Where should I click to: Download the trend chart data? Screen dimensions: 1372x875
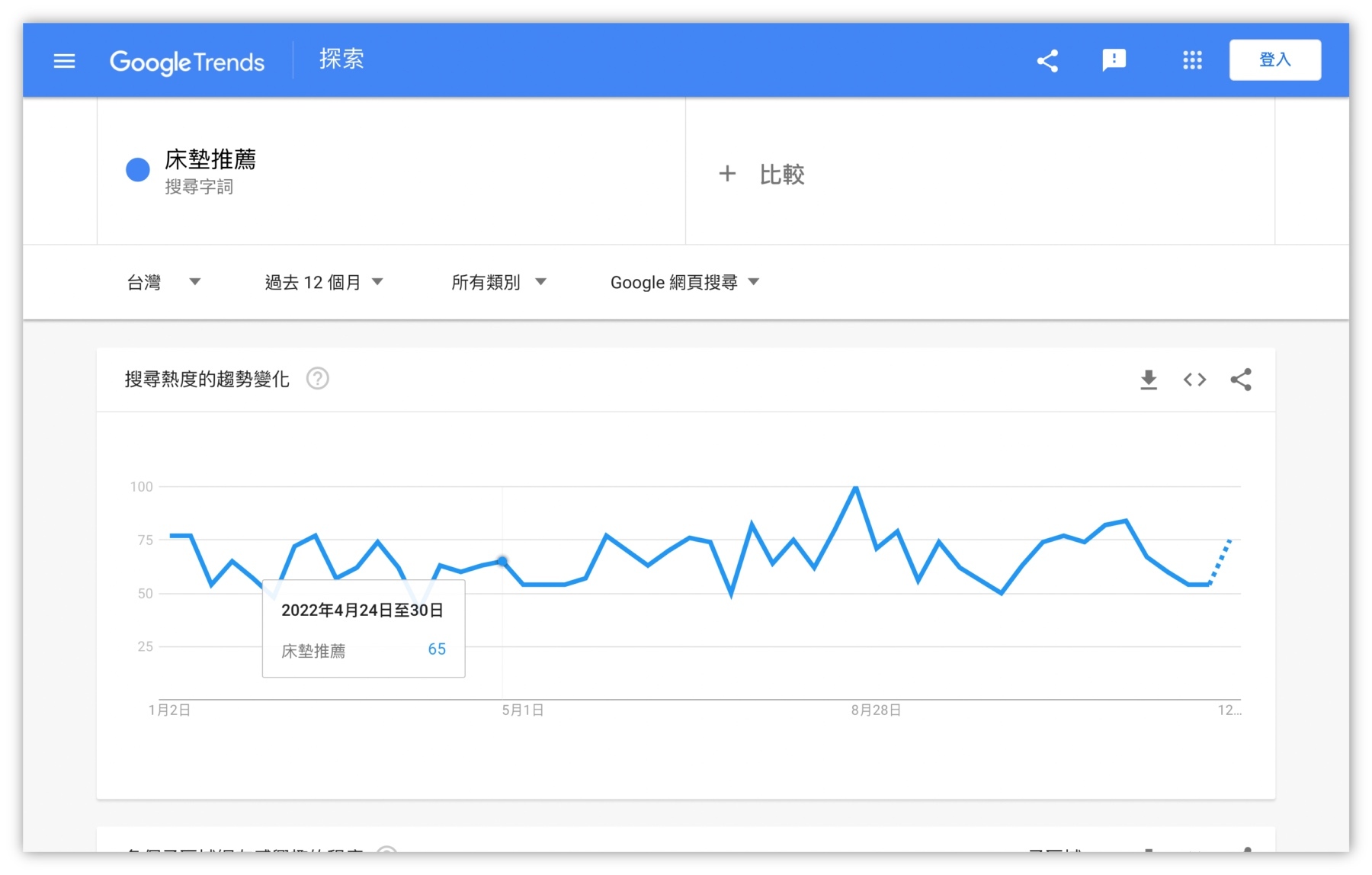click(x=1149, y=380)
